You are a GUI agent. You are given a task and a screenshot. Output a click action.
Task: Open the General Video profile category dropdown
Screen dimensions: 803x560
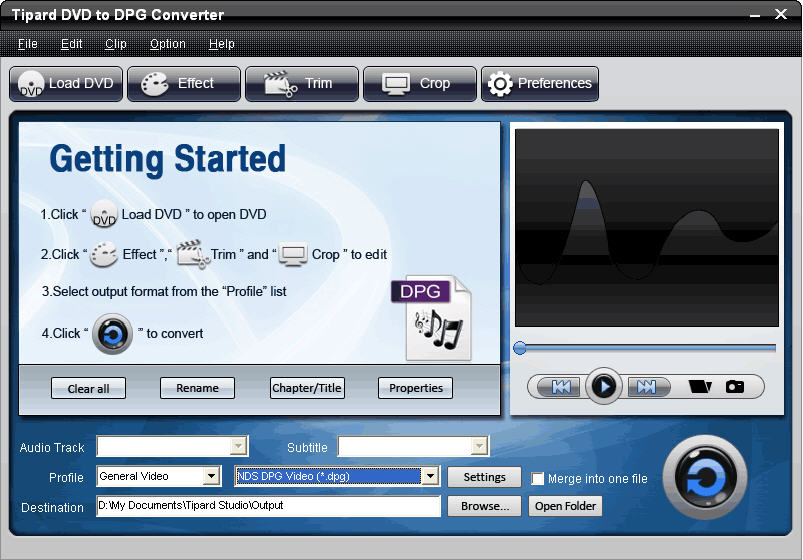click(211, 476)
